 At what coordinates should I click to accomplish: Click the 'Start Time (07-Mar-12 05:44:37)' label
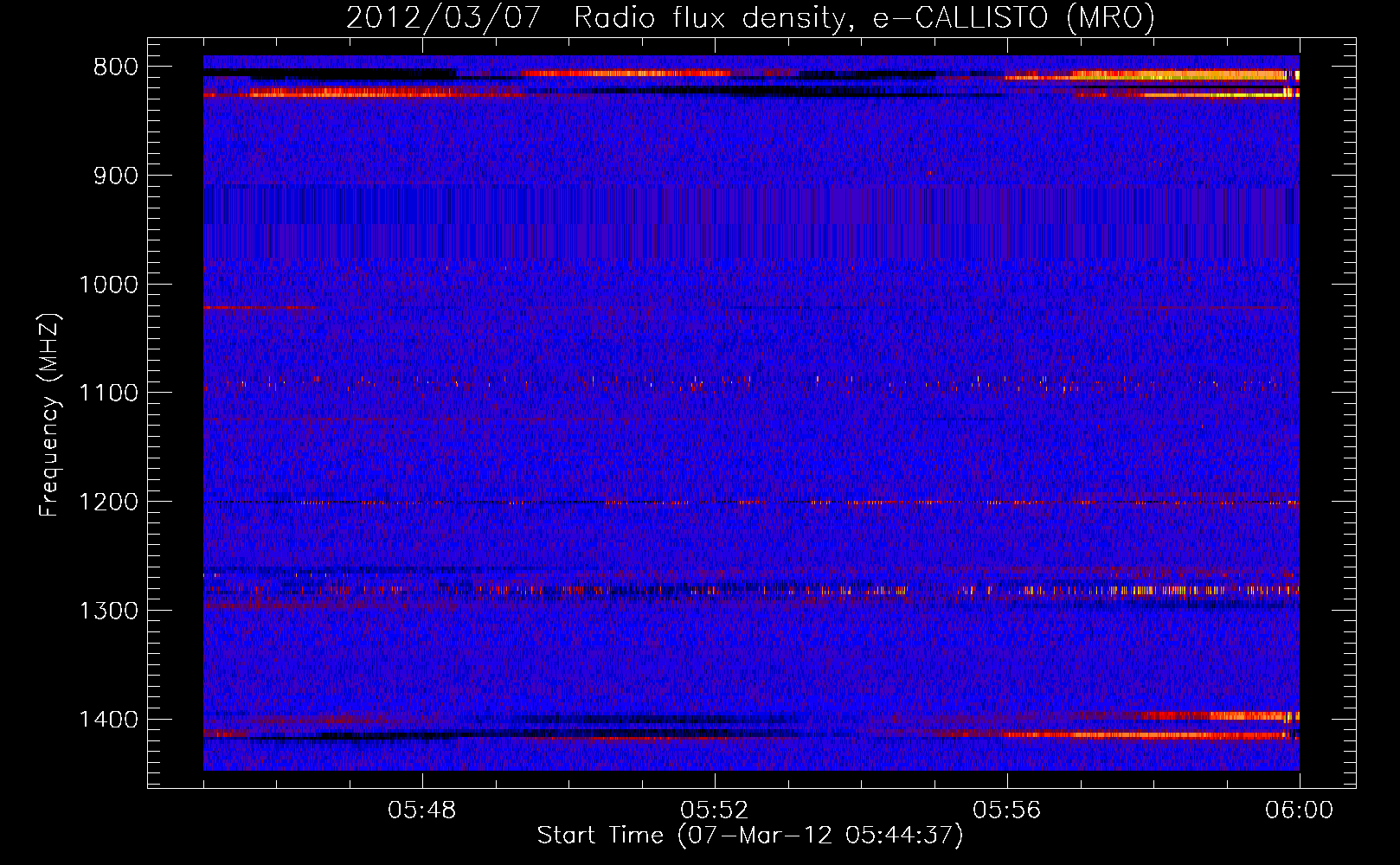tap(750, 836)
